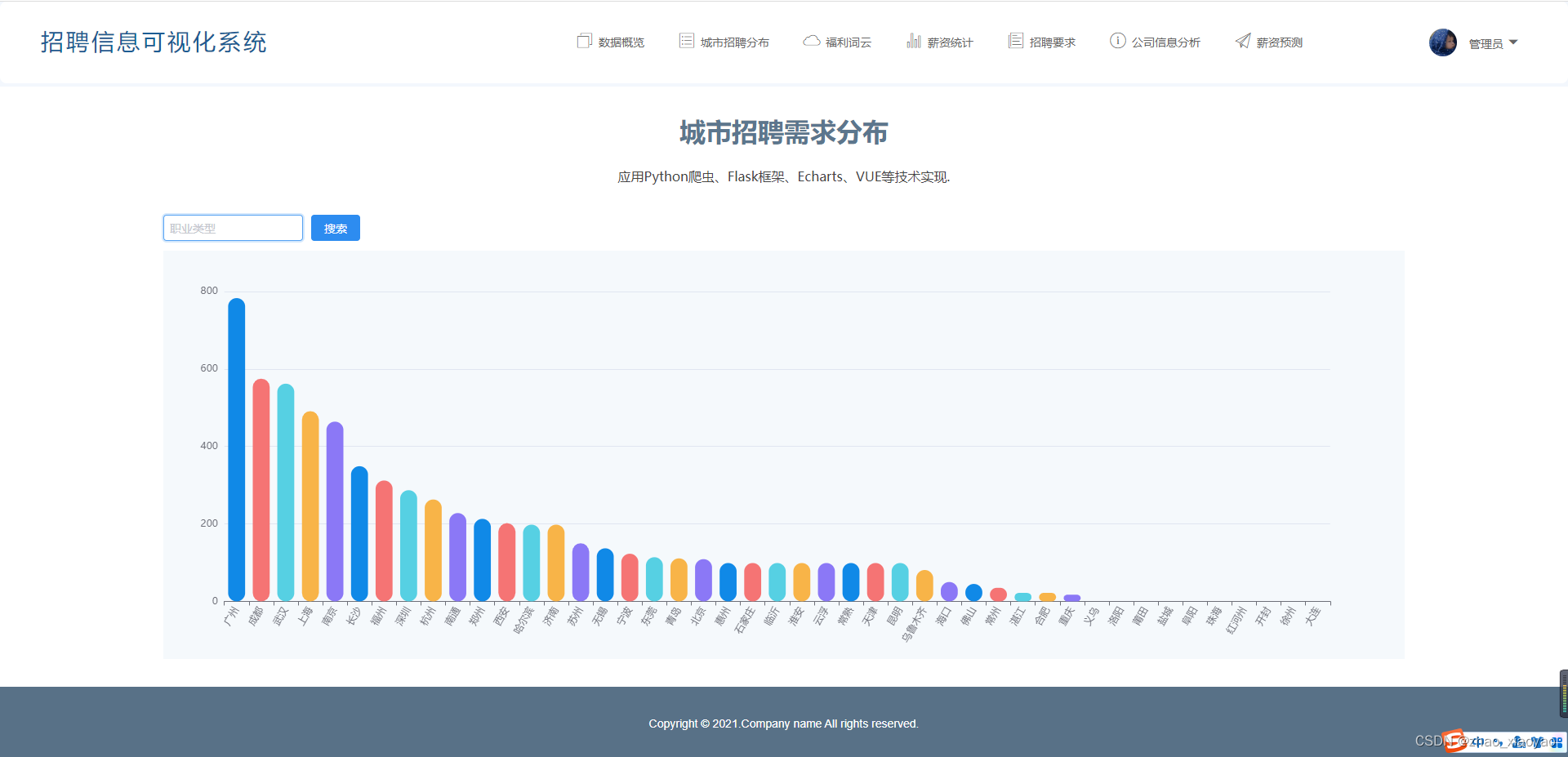
Task: Select the 广州 bar in chart
Action: tap(237, 449)
